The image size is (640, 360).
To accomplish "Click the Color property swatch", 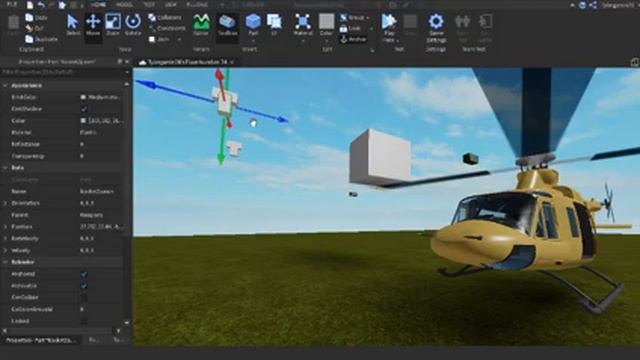I will [x=83, y=121].
